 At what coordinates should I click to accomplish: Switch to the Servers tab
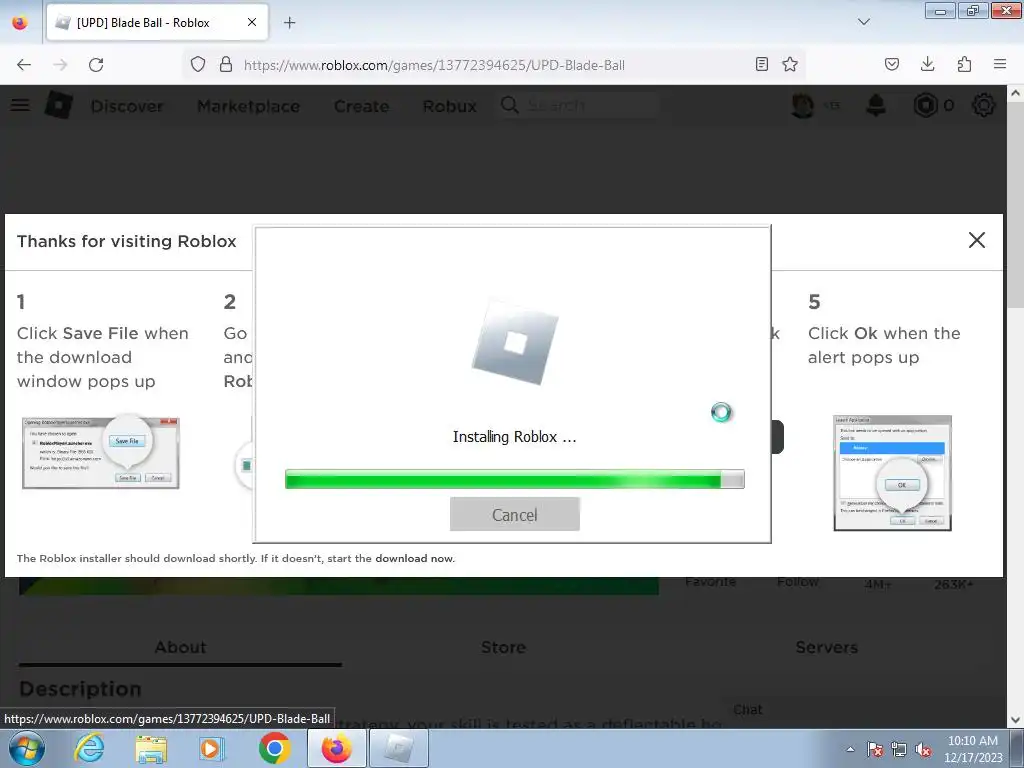[x=826, y=647]
